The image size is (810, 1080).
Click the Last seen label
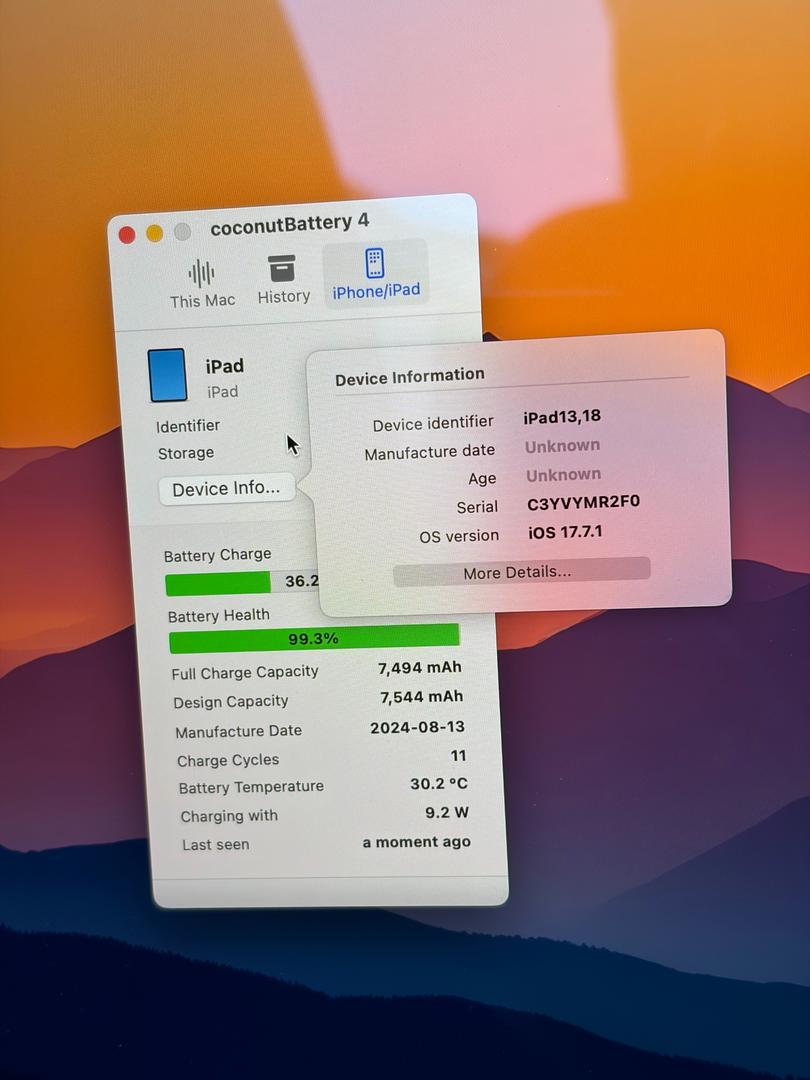pos(216,845)
